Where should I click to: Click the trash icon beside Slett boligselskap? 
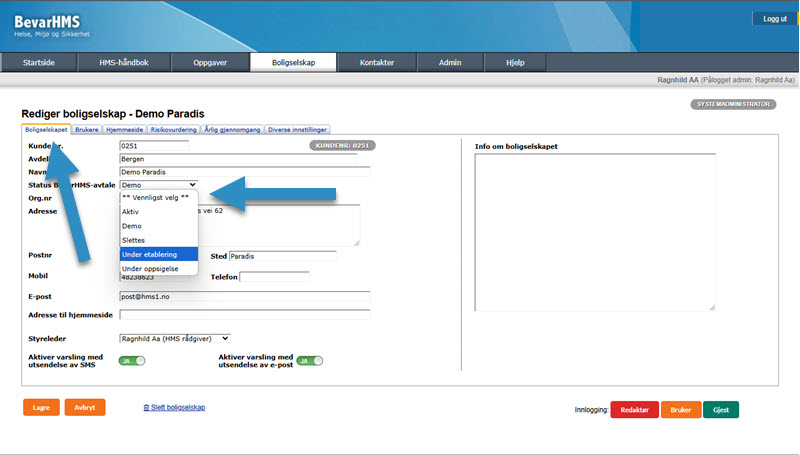(147, 408)
